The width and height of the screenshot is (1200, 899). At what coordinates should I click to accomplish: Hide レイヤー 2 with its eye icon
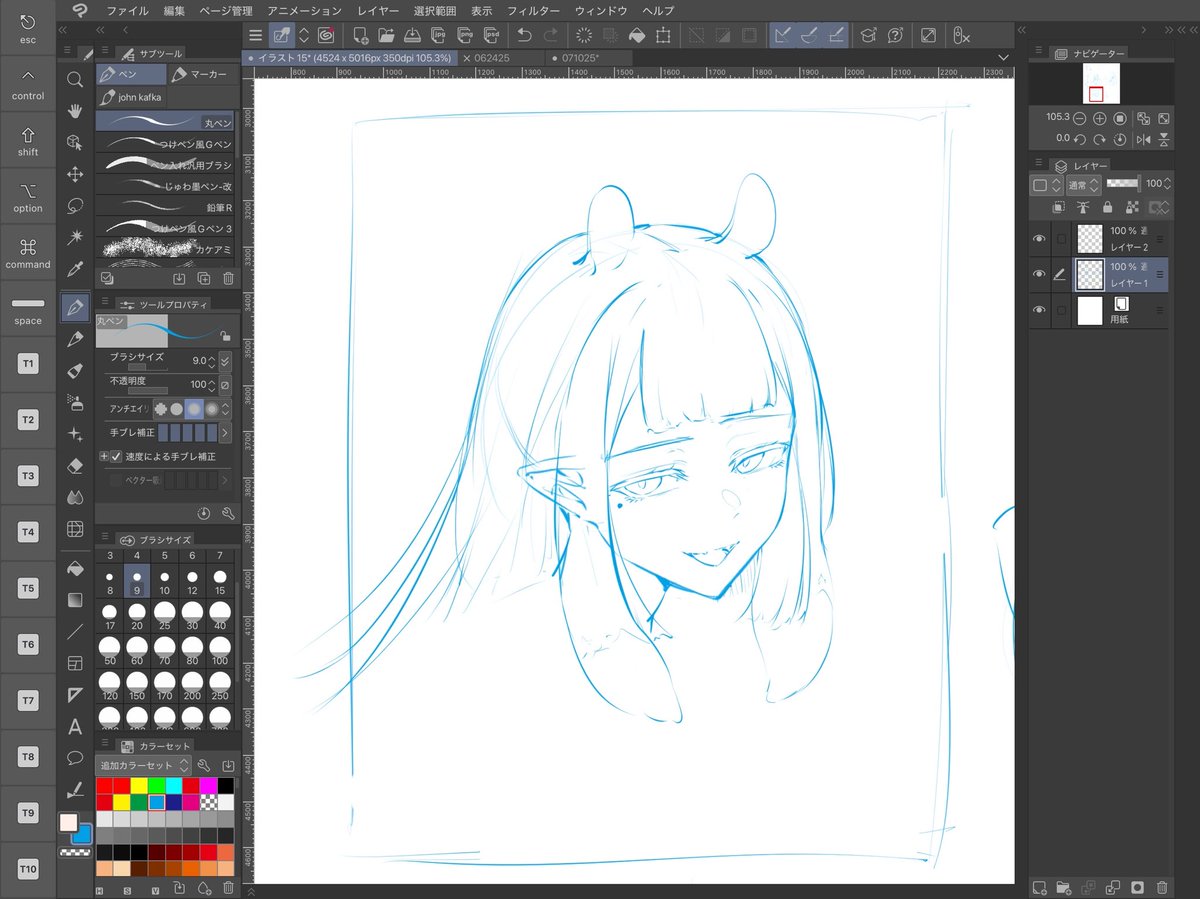1039,239
